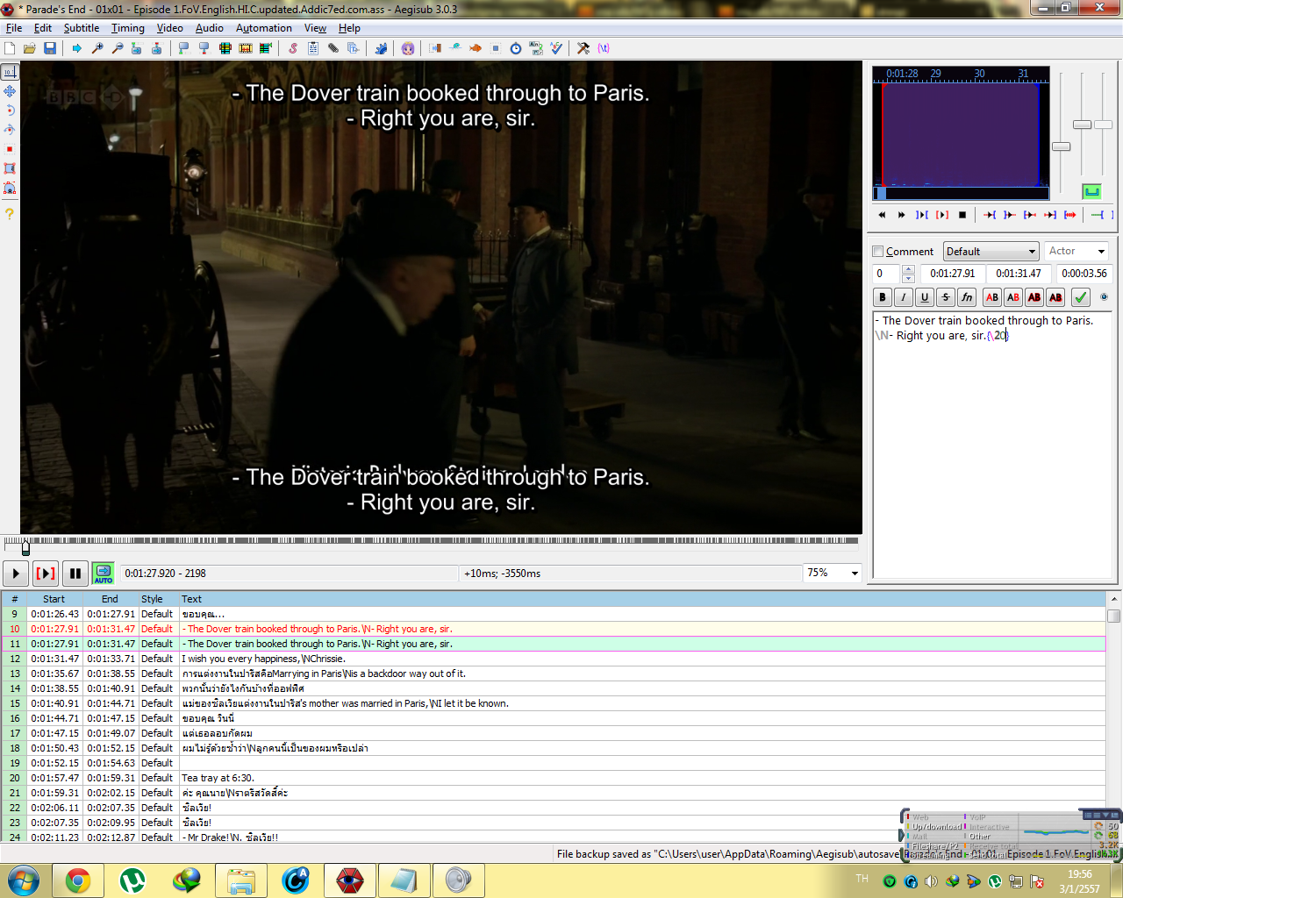Open the Automation menu
Screen dimensions: 1316x898
tap(264, 28)
